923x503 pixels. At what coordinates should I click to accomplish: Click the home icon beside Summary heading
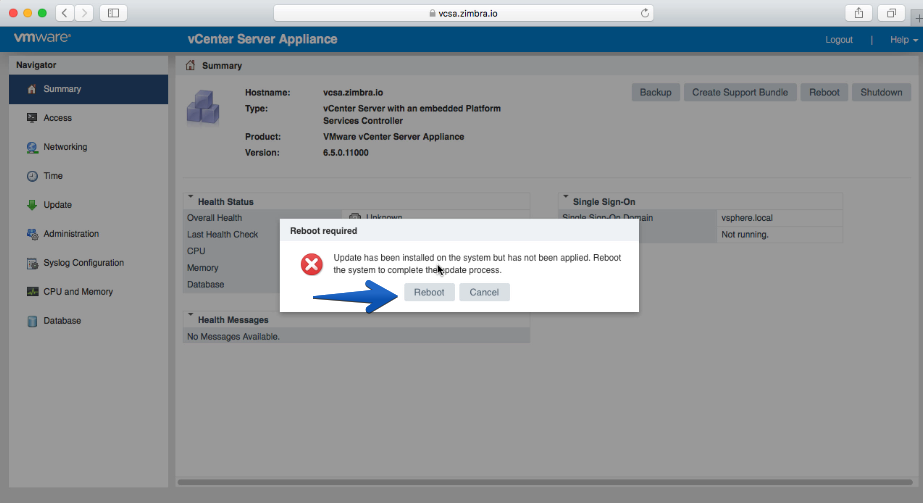pos(190,65)
